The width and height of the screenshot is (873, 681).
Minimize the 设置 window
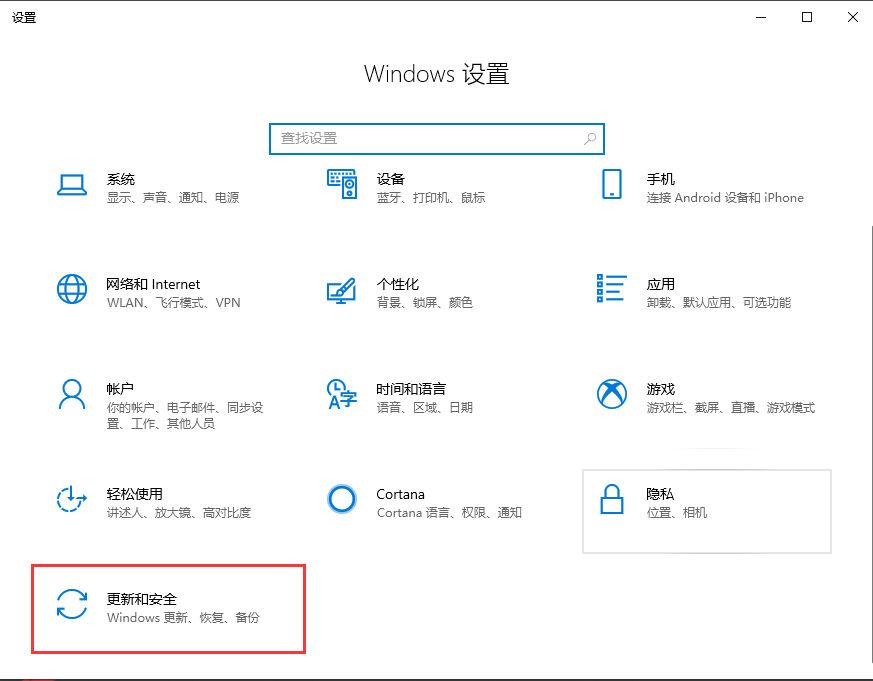[x=761, y=17]
